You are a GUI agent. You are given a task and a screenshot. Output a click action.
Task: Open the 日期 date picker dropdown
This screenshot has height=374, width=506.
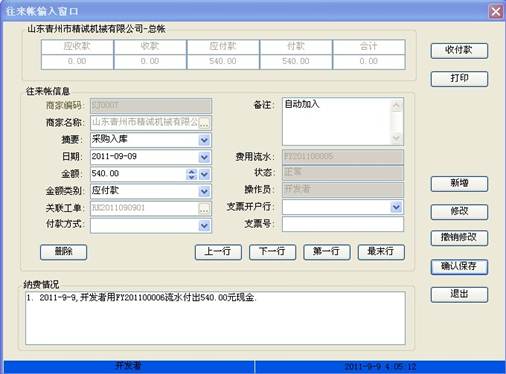click(204, 157)
